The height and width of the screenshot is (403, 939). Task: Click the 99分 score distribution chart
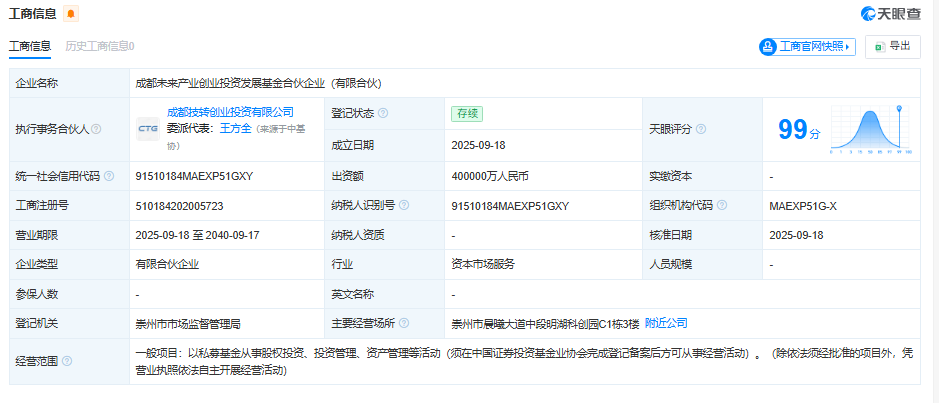coord(870,130)
